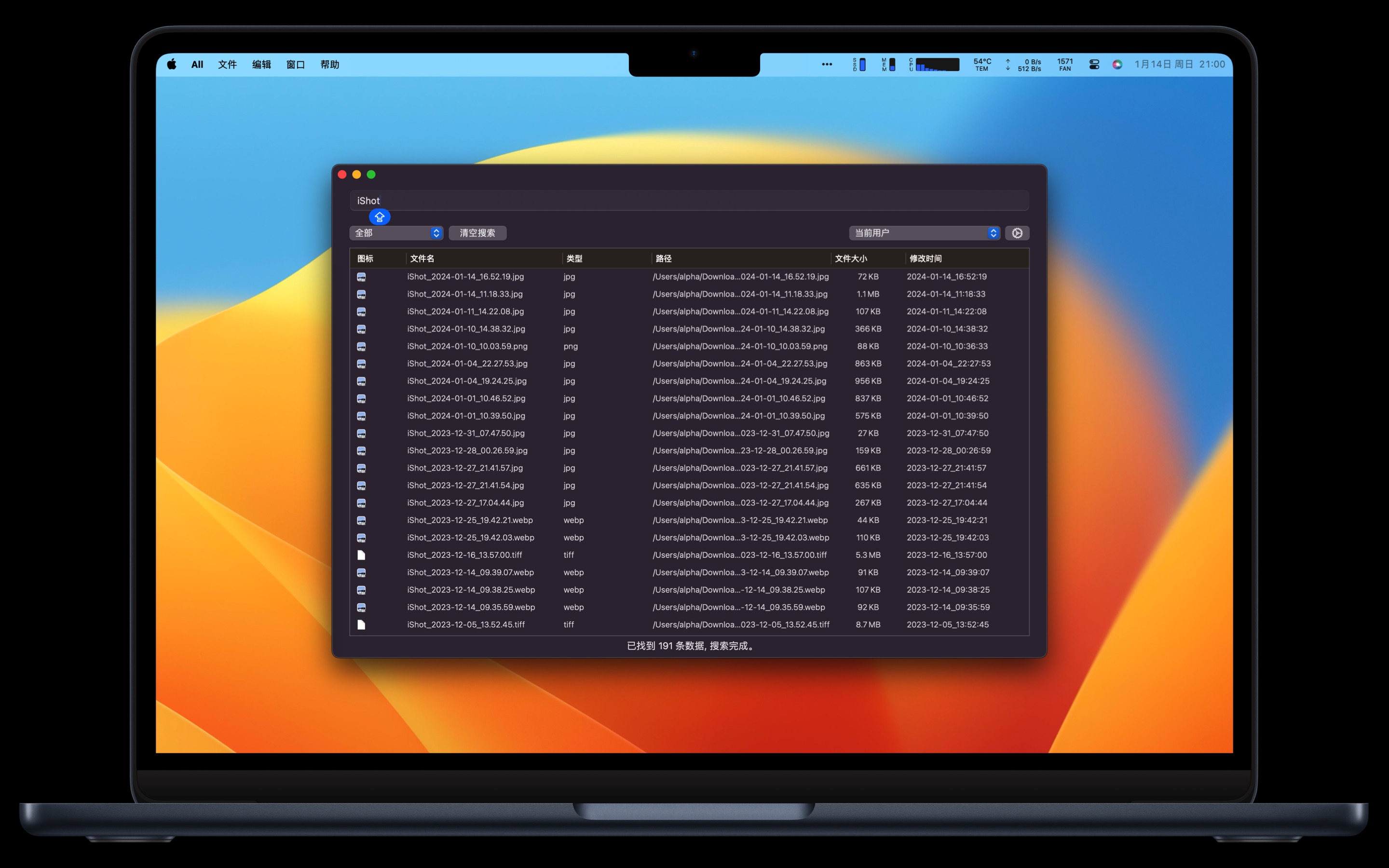This screenshot has height=868, width=1389.
Task: Click the image icon for iShot_2024-01-14_16.52.19.jpg
Action: [361, 277]
